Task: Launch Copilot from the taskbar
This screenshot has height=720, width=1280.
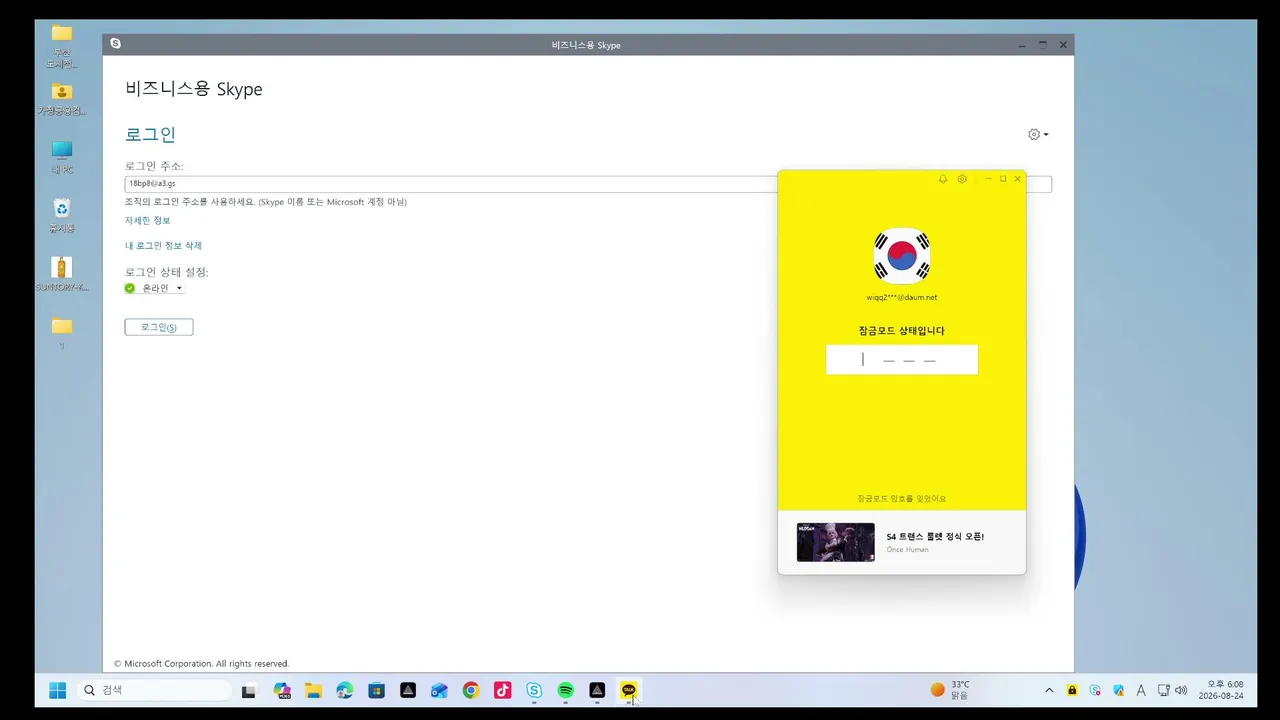Action: 282,690
